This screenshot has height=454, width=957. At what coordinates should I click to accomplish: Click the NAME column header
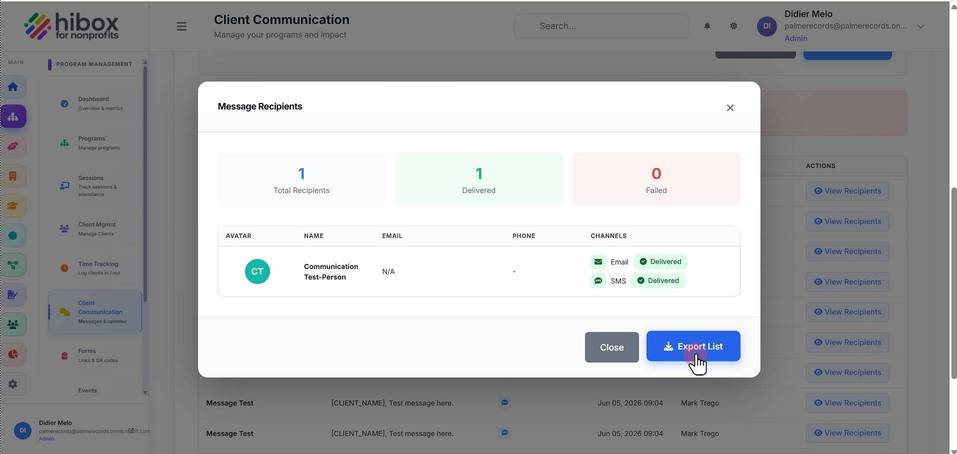coord(314,236)
